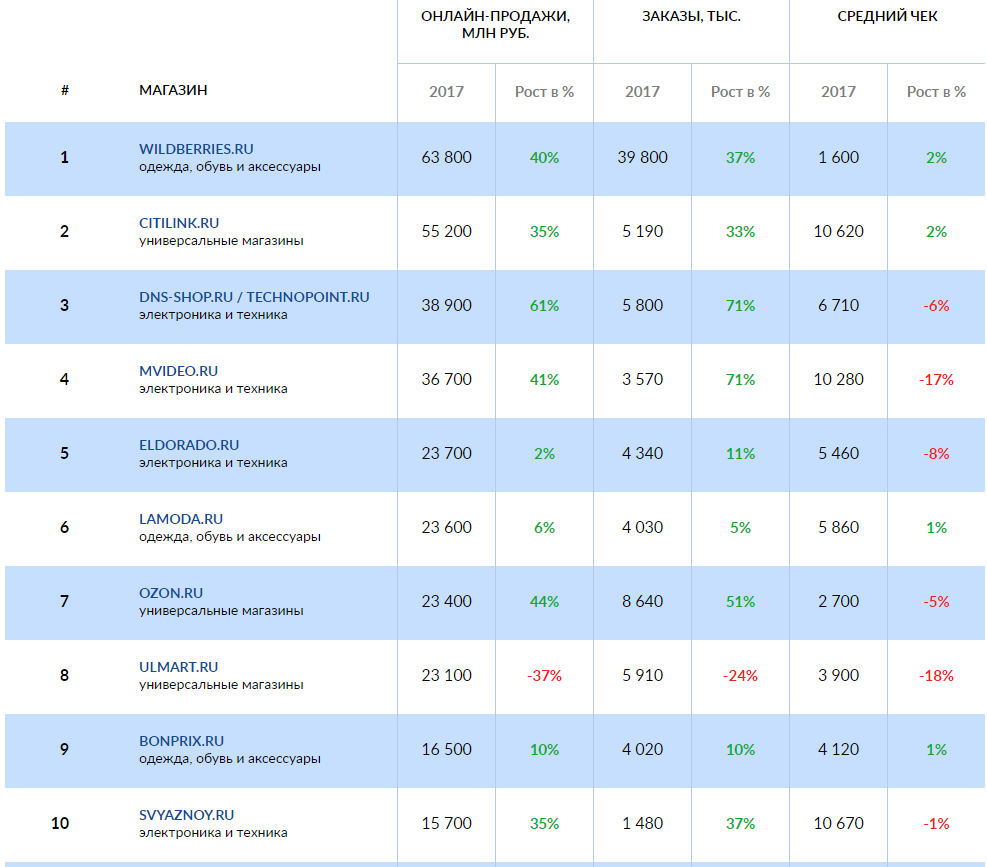The image size is (987, 867).
Task: Select Ulmart sales growth -37%
Action: click(544, 676)
